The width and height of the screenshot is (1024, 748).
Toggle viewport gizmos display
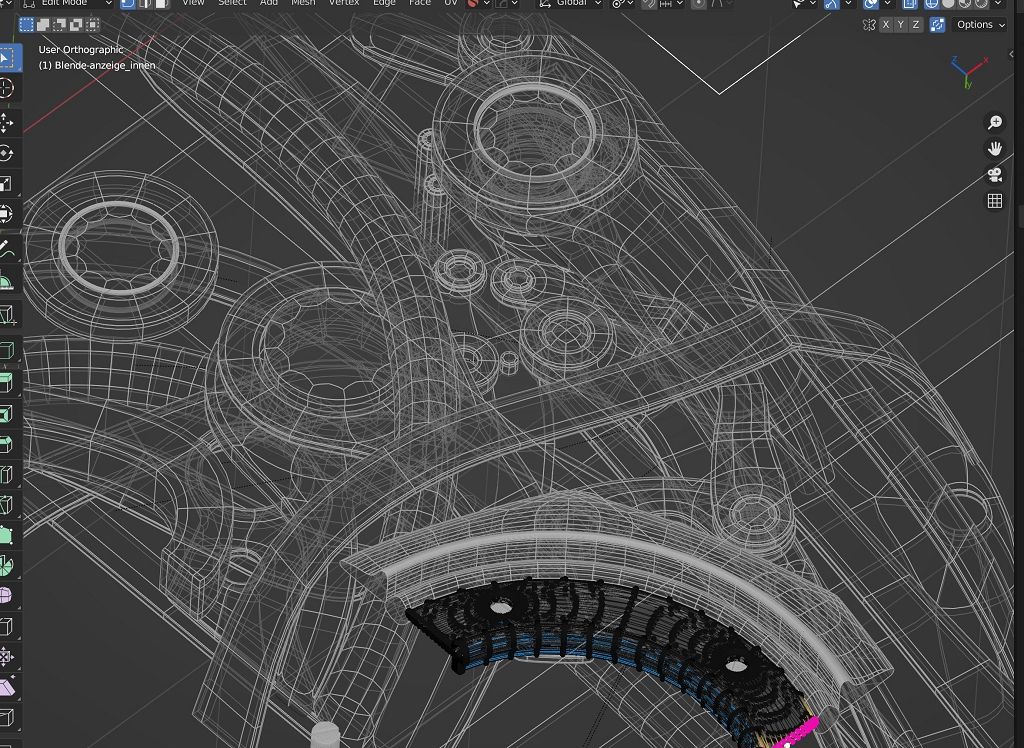[x=831, y=3]
